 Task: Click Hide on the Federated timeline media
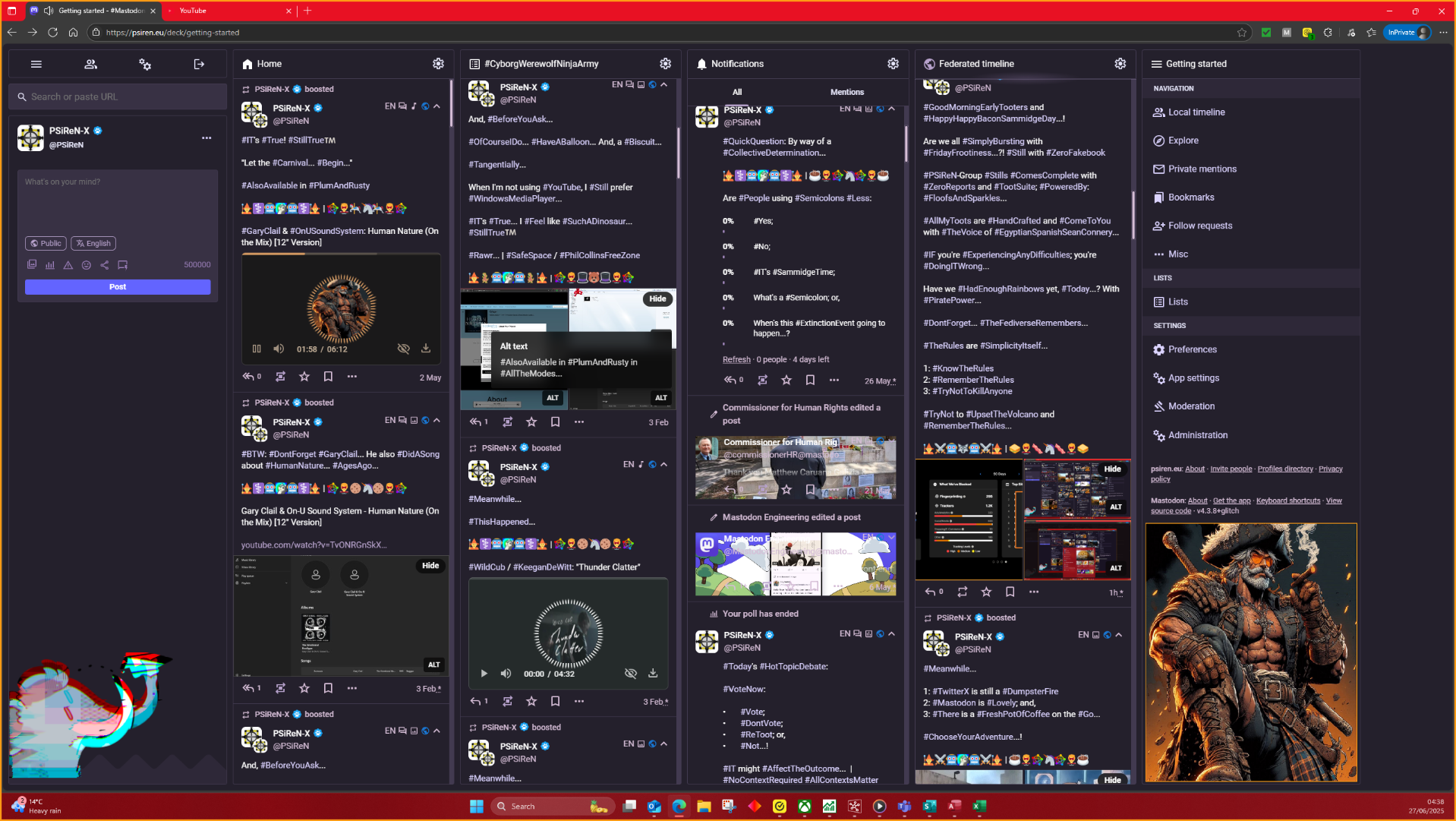pyautogui.click(x=1112, y=469)
